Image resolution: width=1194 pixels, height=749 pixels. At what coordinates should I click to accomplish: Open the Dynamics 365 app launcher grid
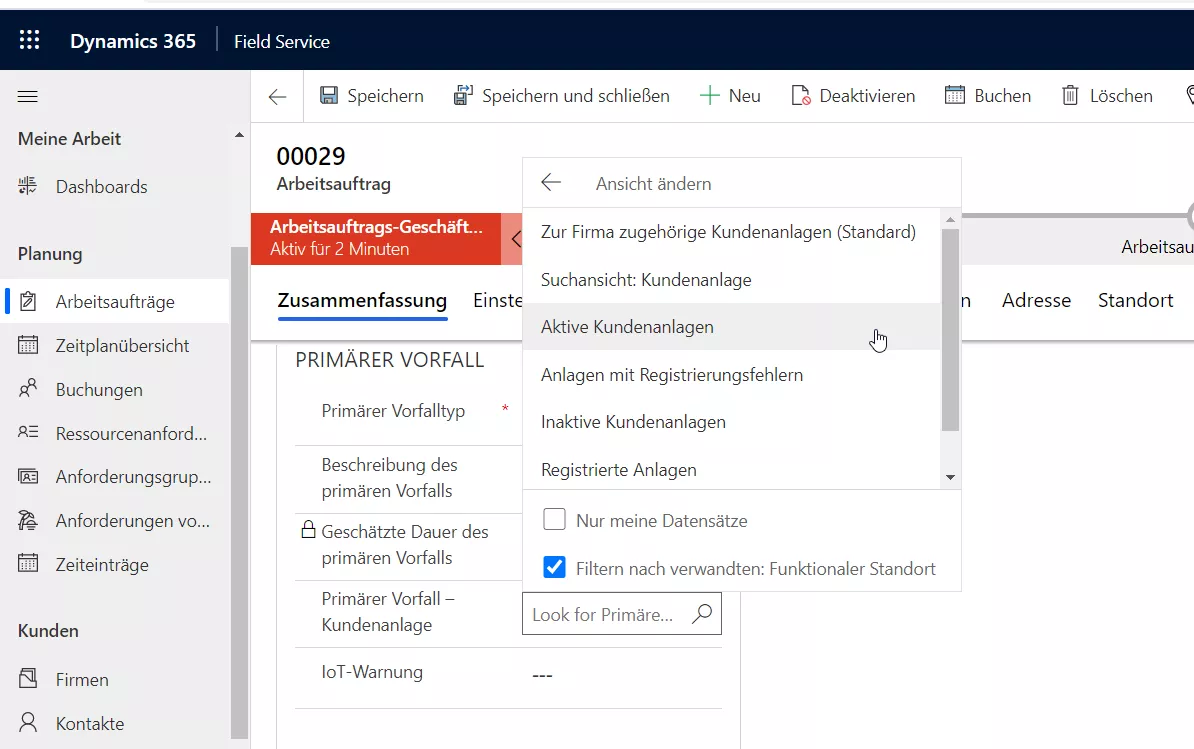pyautogui.click(x=29, y=41)
